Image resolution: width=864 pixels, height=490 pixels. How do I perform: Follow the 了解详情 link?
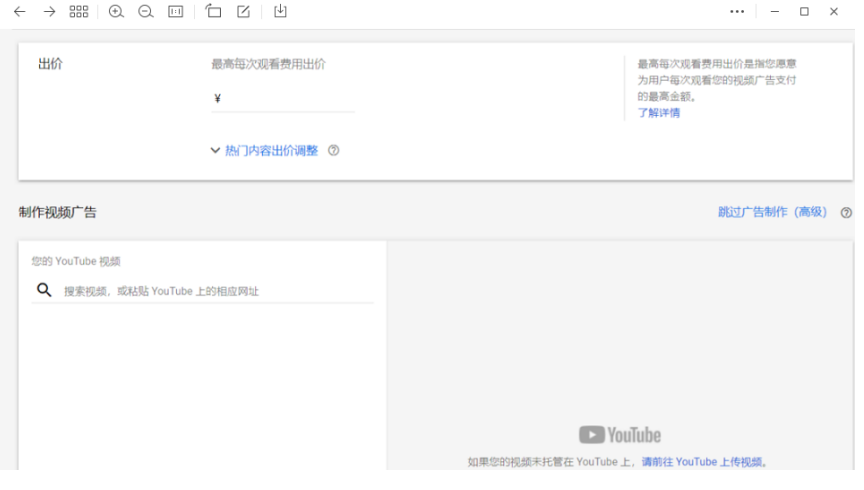(659, 113)
